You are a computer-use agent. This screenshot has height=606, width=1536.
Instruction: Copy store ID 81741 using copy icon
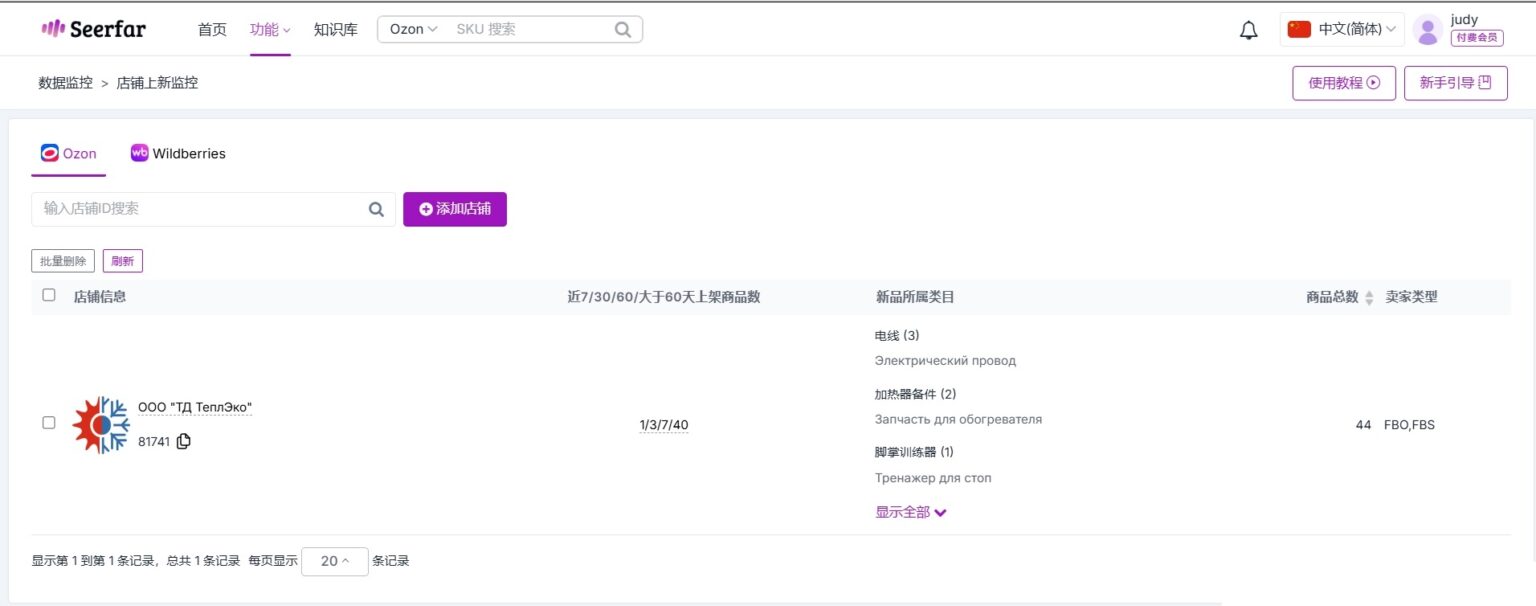182,441
